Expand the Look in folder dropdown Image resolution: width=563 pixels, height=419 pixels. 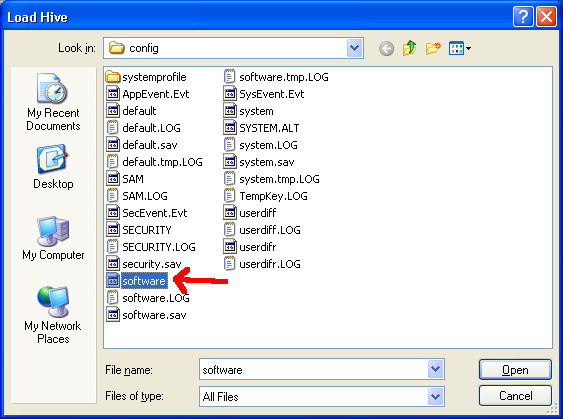tap(354, 48)
